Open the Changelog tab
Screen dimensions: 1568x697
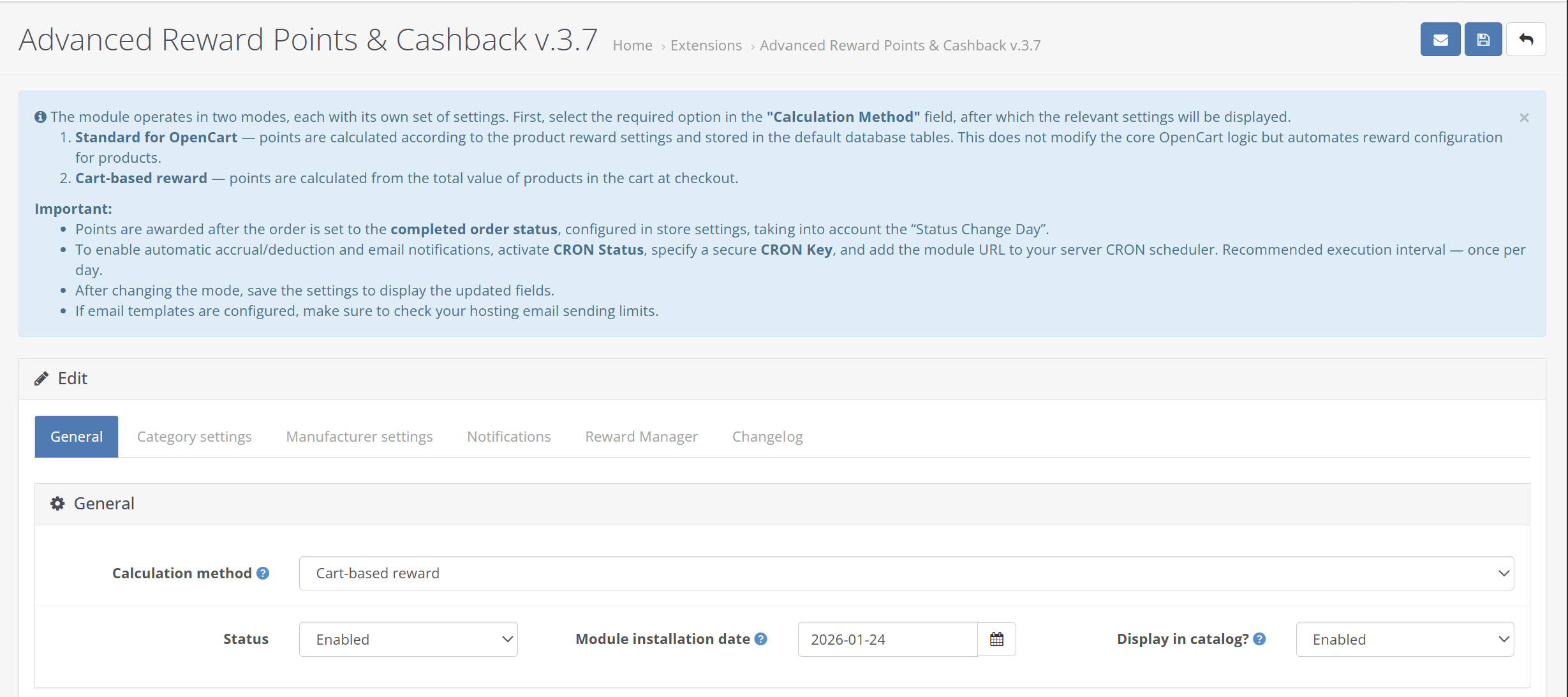[767, 437]
